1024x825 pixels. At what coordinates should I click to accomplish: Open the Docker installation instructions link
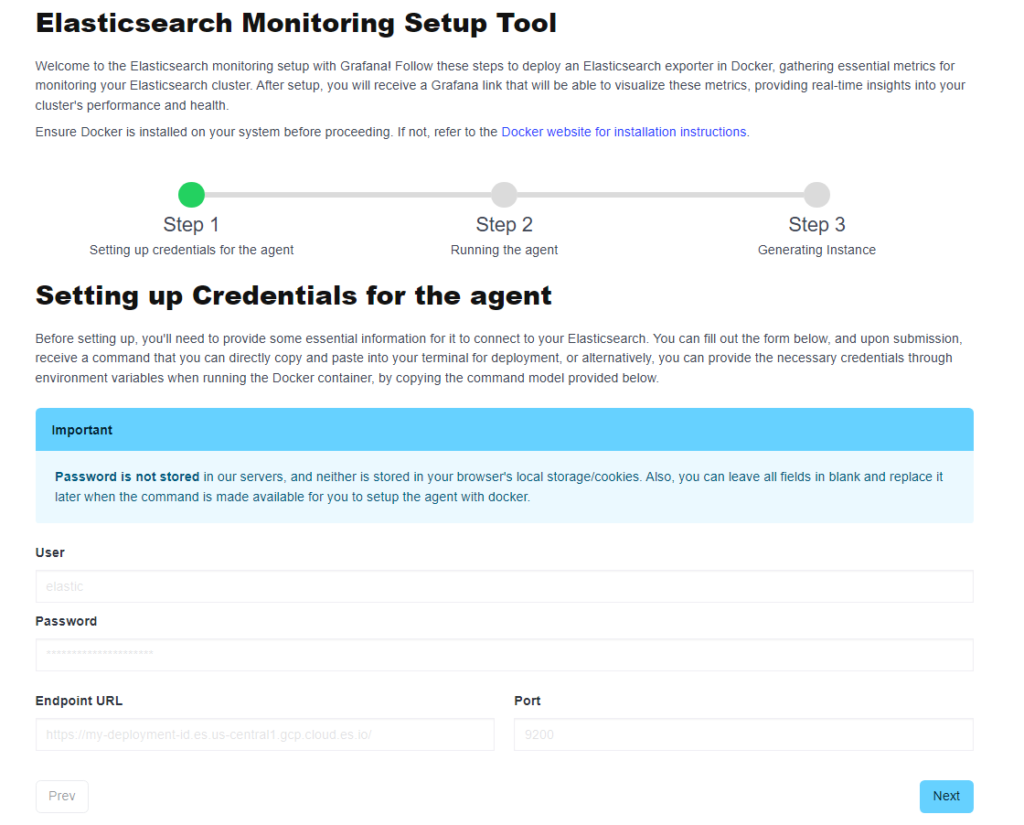624,131
